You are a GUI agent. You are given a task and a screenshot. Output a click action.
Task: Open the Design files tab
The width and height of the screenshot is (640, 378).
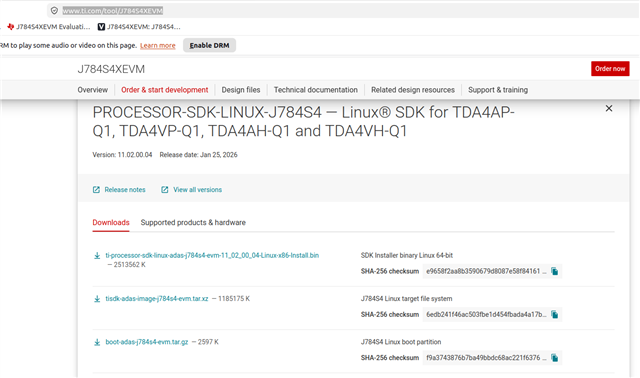pos(241,90)
